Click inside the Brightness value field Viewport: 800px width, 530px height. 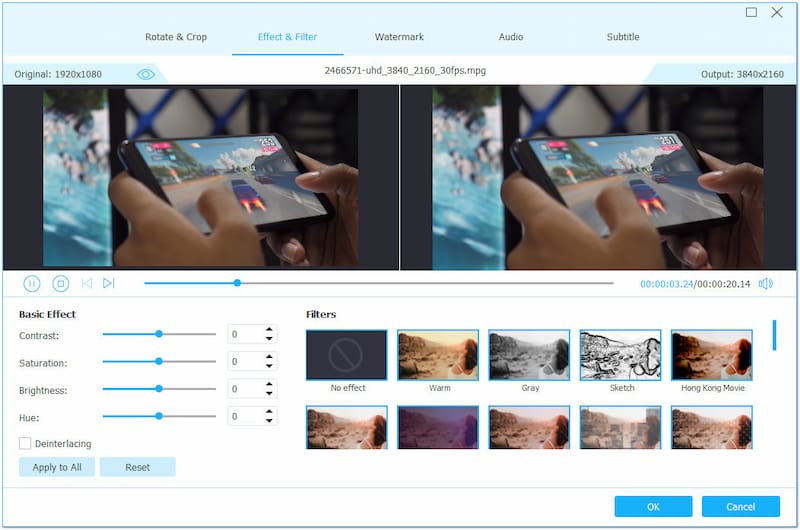[x=243, y=389]
